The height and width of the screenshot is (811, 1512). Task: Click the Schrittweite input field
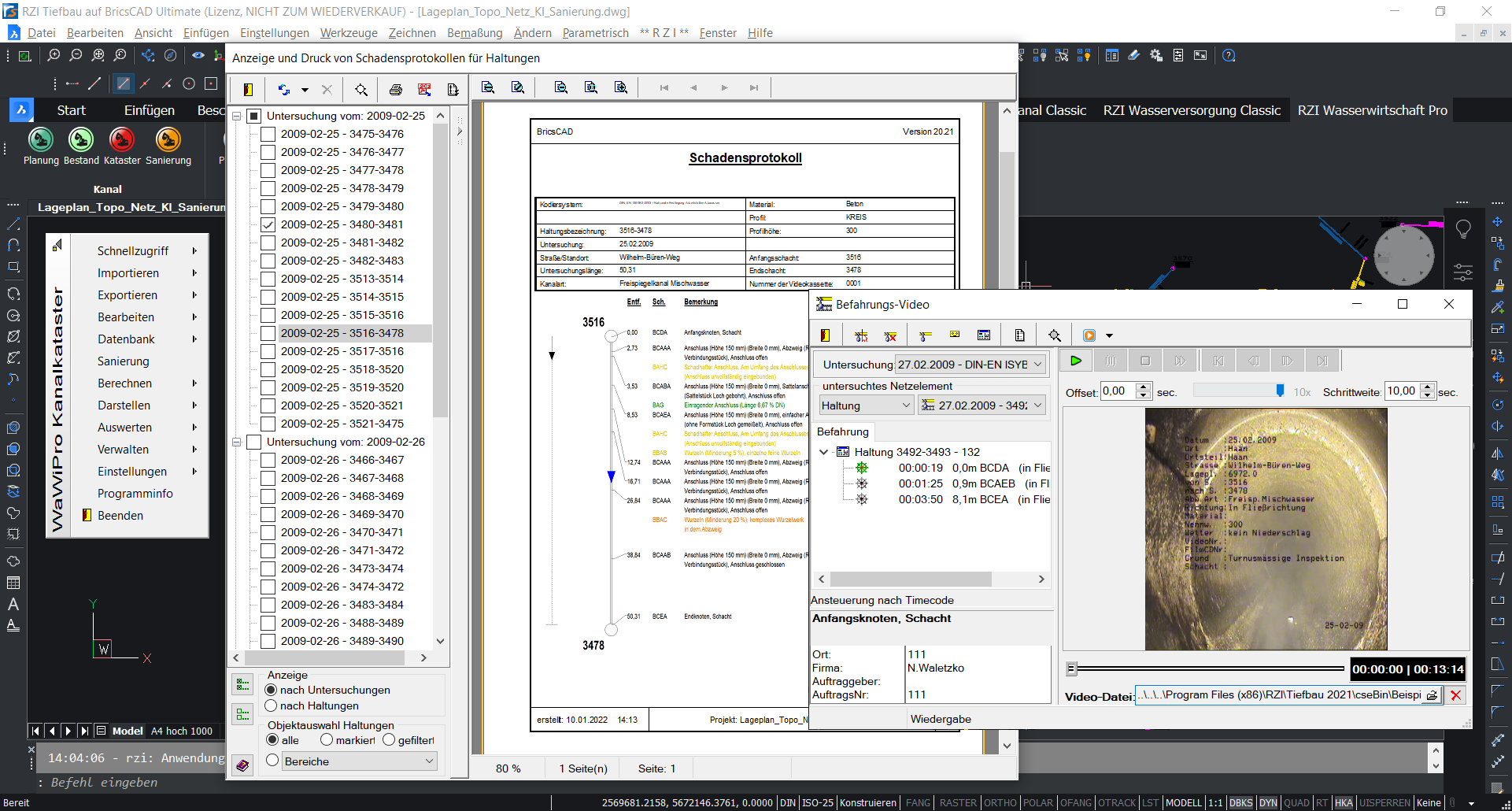(x=1401, y=391)
